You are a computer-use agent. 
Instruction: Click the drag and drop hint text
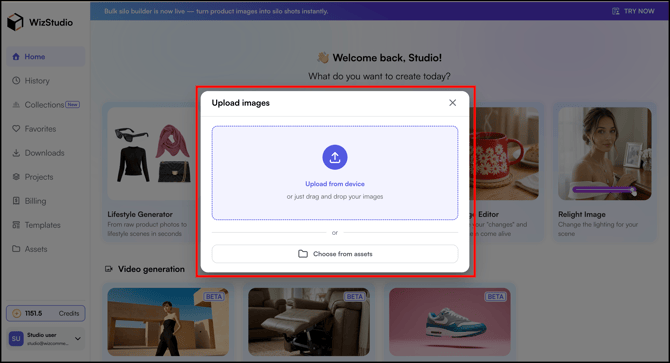(x=335, y=196)
